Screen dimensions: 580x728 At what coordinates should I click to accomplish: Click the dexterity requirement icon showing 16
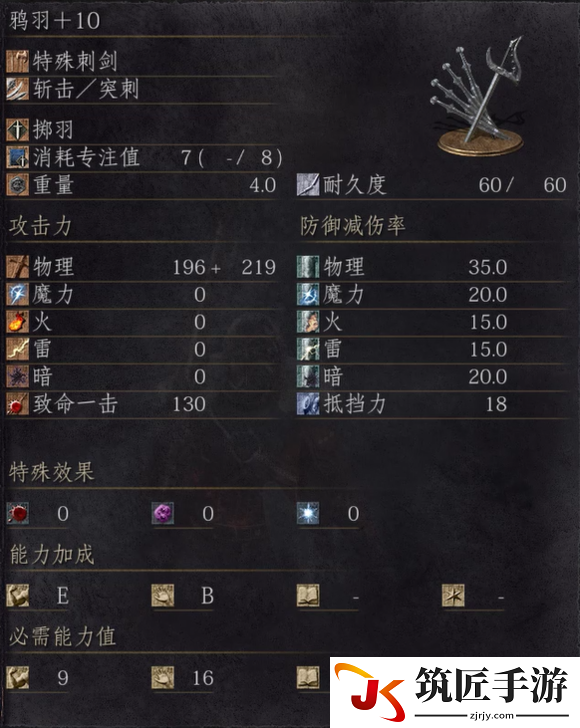[x=163, y=677]
